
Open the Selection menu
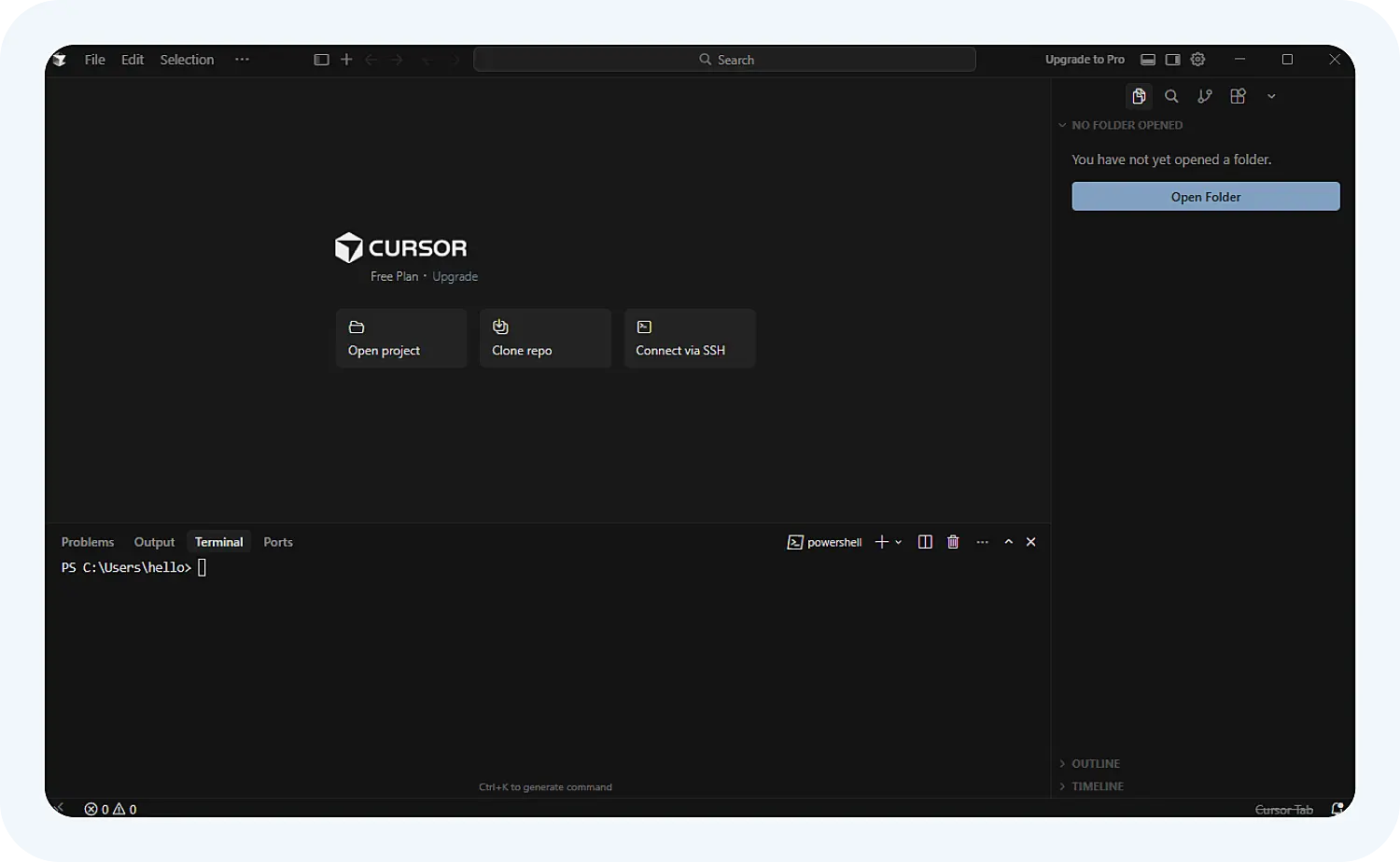pos(187,60)
